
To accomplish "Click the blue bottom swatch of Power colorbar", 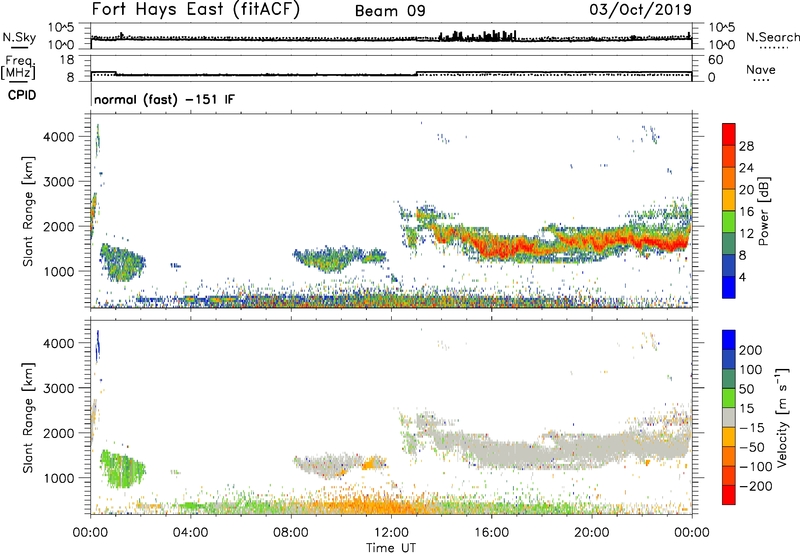I will (x=729, y=287).
